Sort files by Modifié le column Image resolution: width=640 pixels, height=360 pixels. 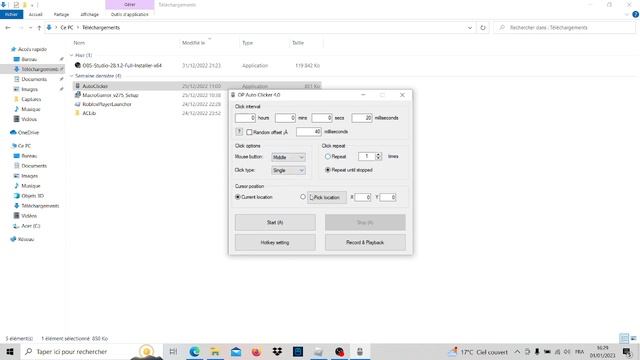pyautogui.click(x=193, y=43)
